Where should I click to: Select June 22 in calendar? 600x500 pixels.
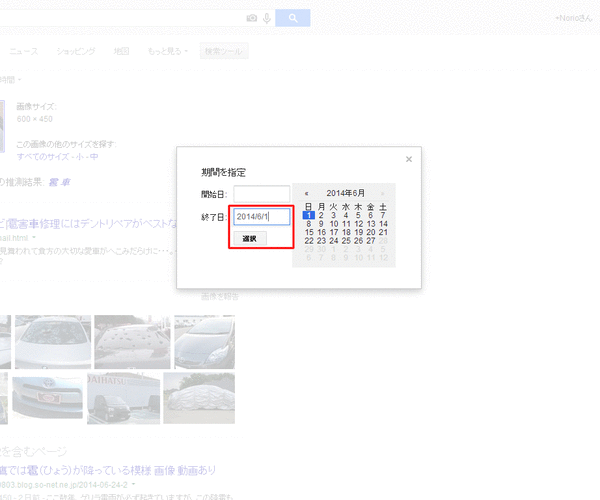309,241
